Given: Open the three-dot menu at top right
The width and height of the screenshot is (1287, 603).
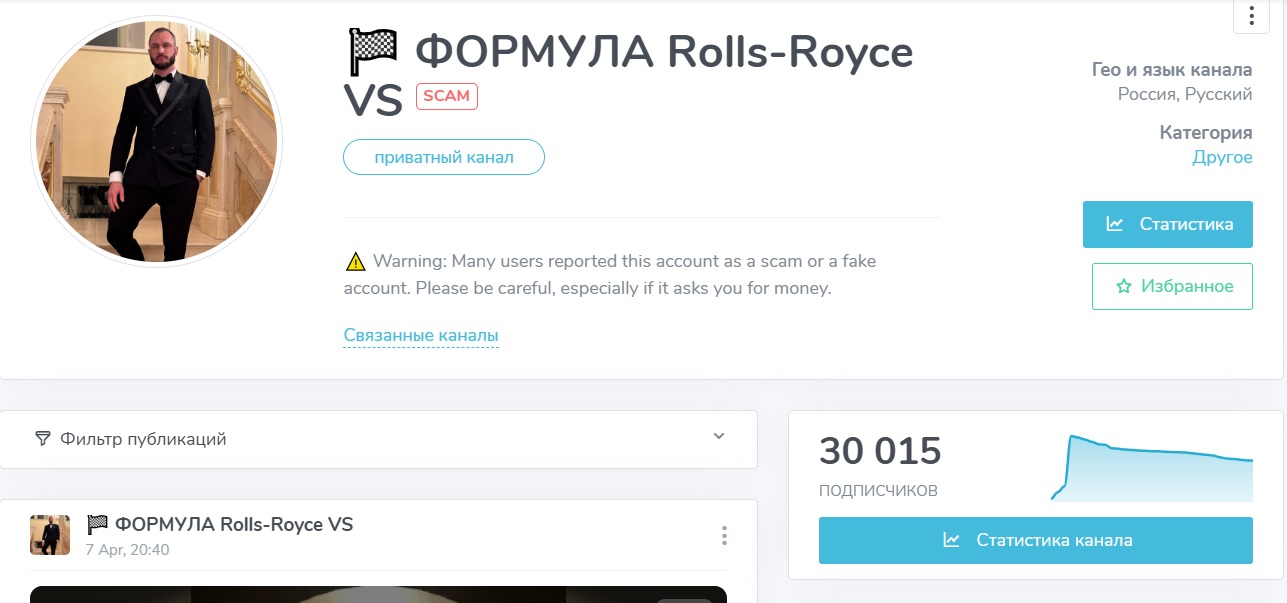Looking at the screenshot, I should click(x=1251, y=16).
